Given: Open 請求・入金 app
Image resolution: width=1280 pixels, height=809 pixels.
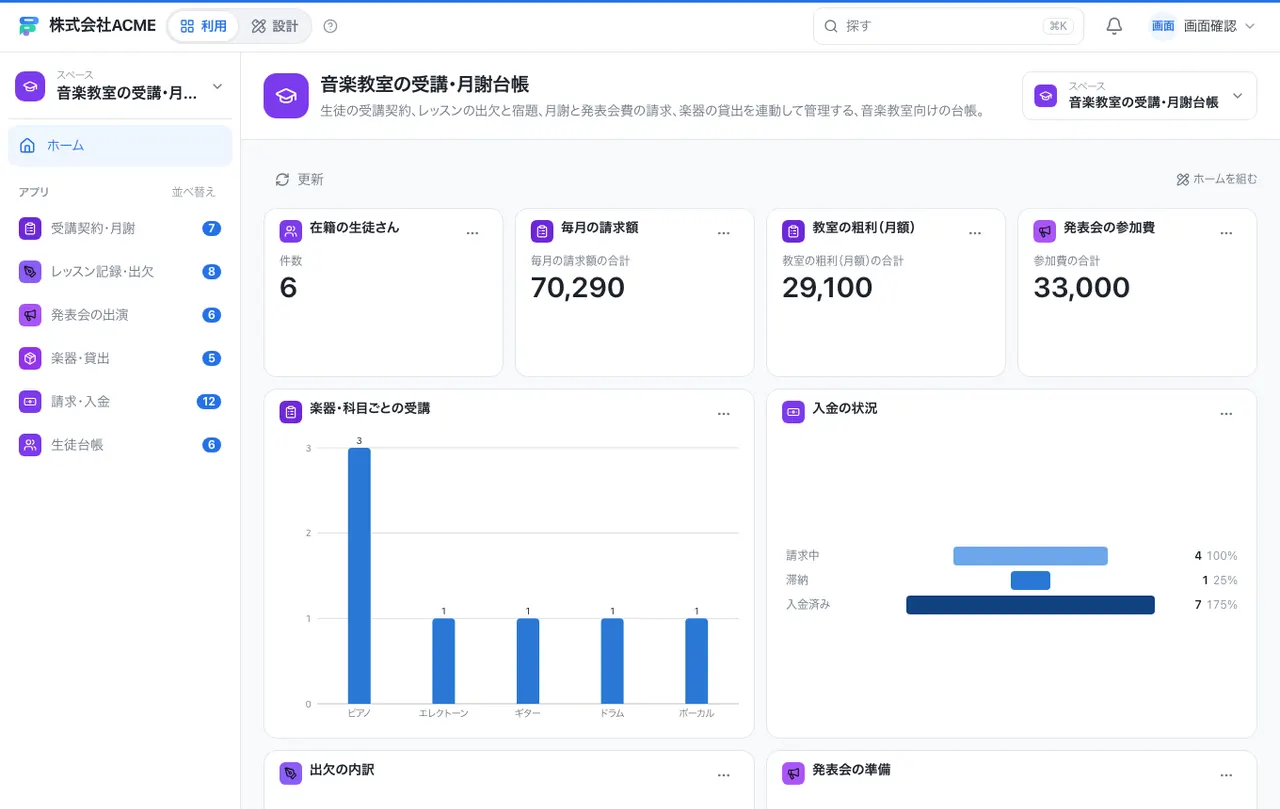Looking at the screenshot, I should click(x=120, y=401).
